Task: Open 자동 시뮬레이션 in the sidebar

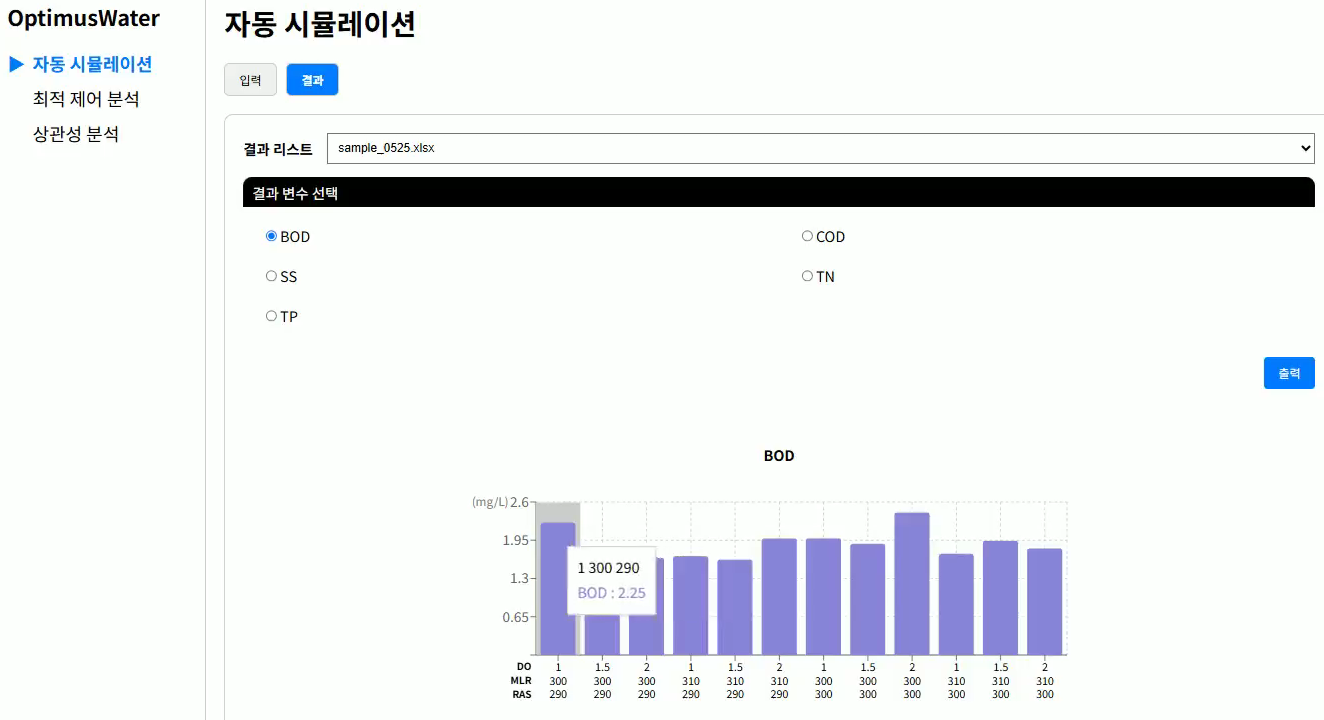Action: 92,65
